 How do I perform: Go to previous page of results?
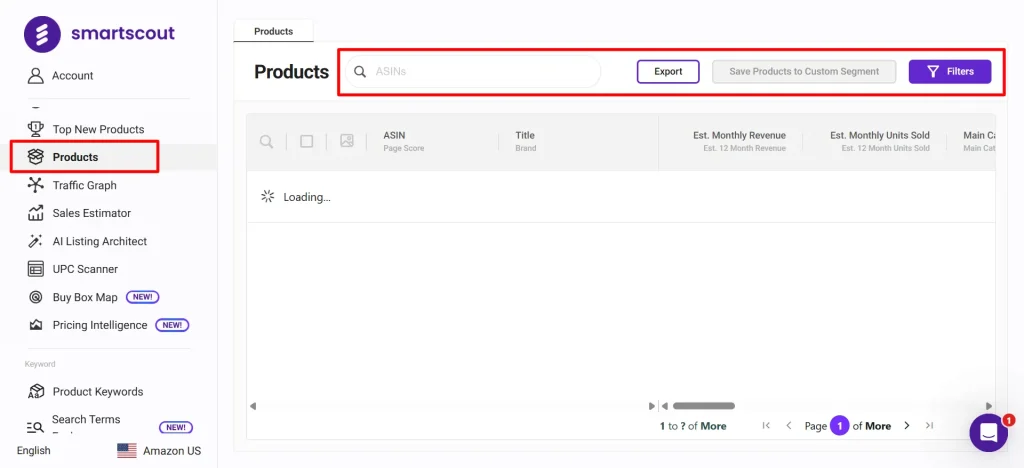click(x=789, y=426)
